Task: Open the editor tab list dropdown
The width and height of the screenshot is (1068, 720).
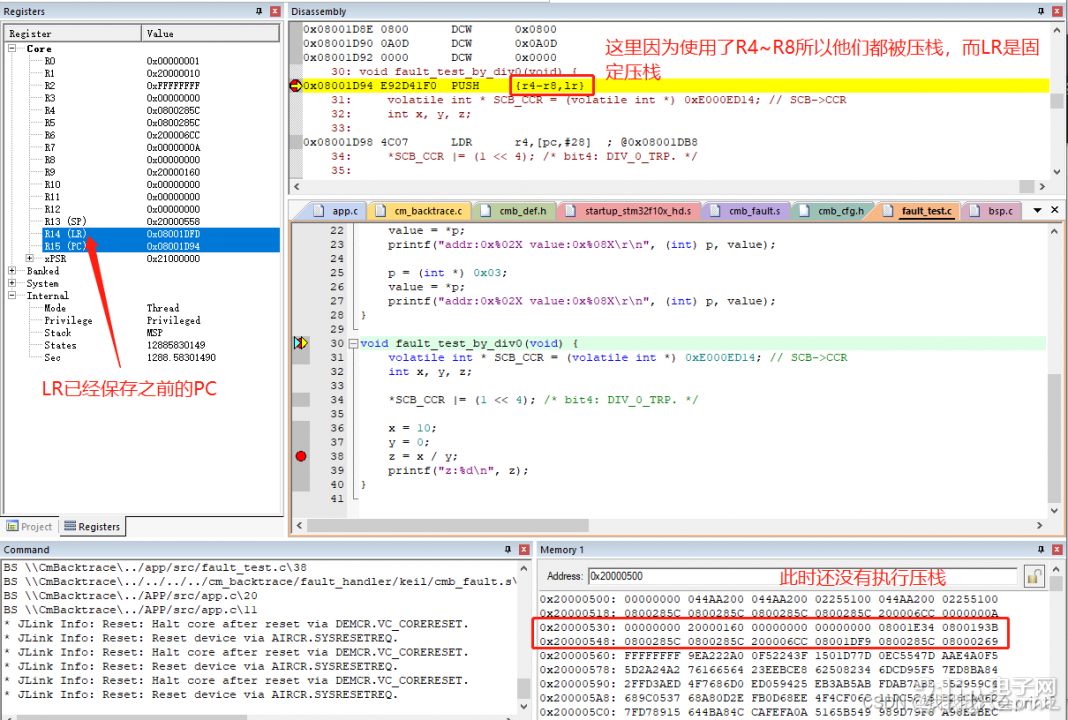Action: coord(1037,210)
